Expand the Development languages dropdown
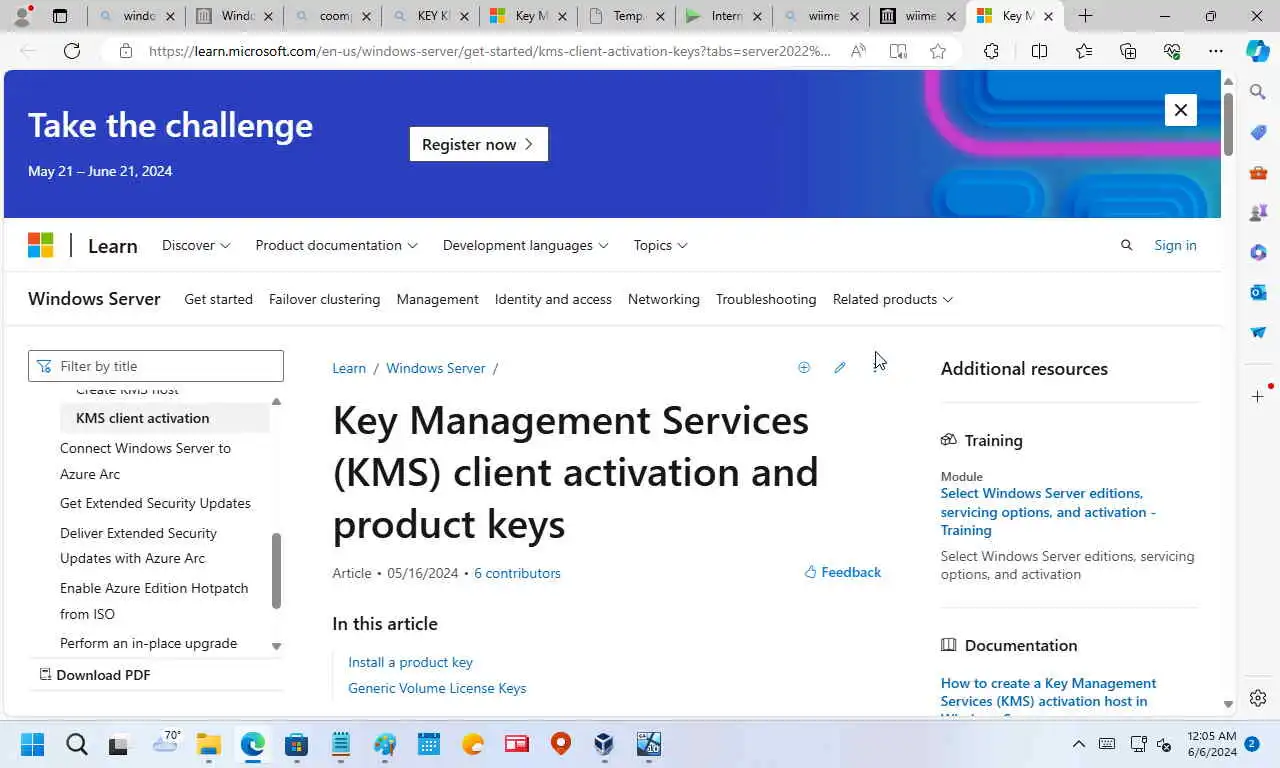 pyautogui.click(x=525, y=245)
